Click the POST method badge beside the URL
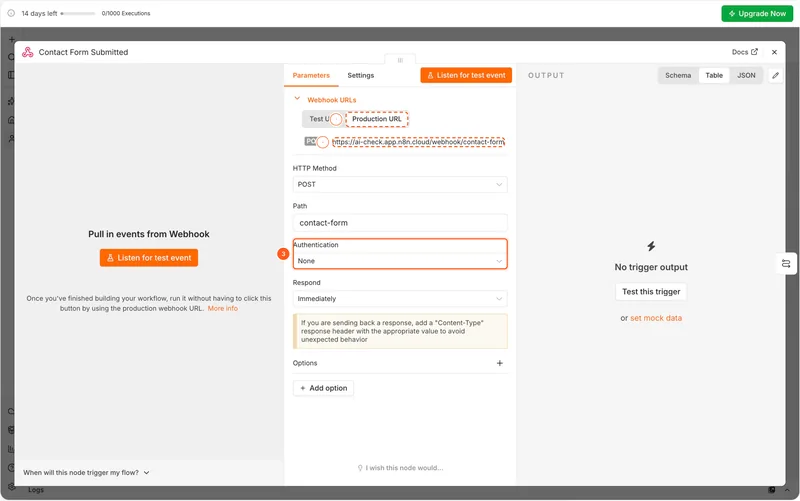 click(310, 141)
